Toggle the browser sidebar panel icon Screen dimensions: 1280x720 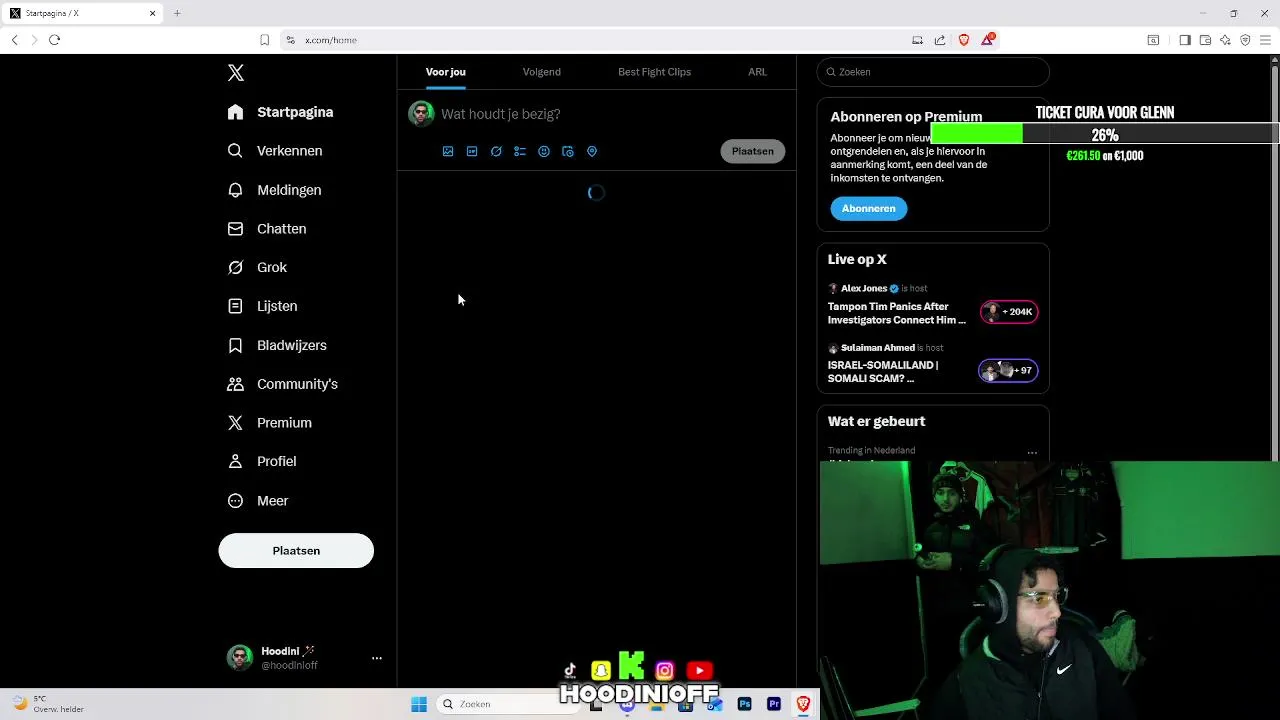pos(1185,40)
